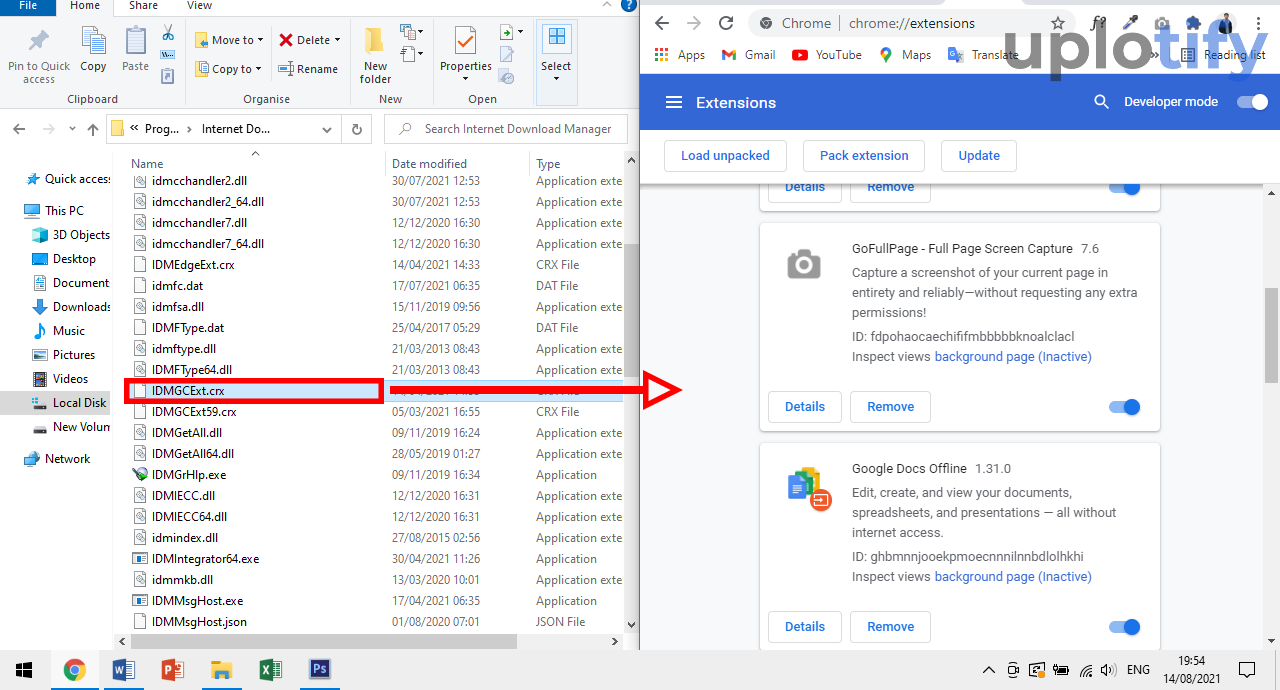Screen dimensions: 1280x690
Task: Click the f? extension icon
Action: tap(1098, 23)
